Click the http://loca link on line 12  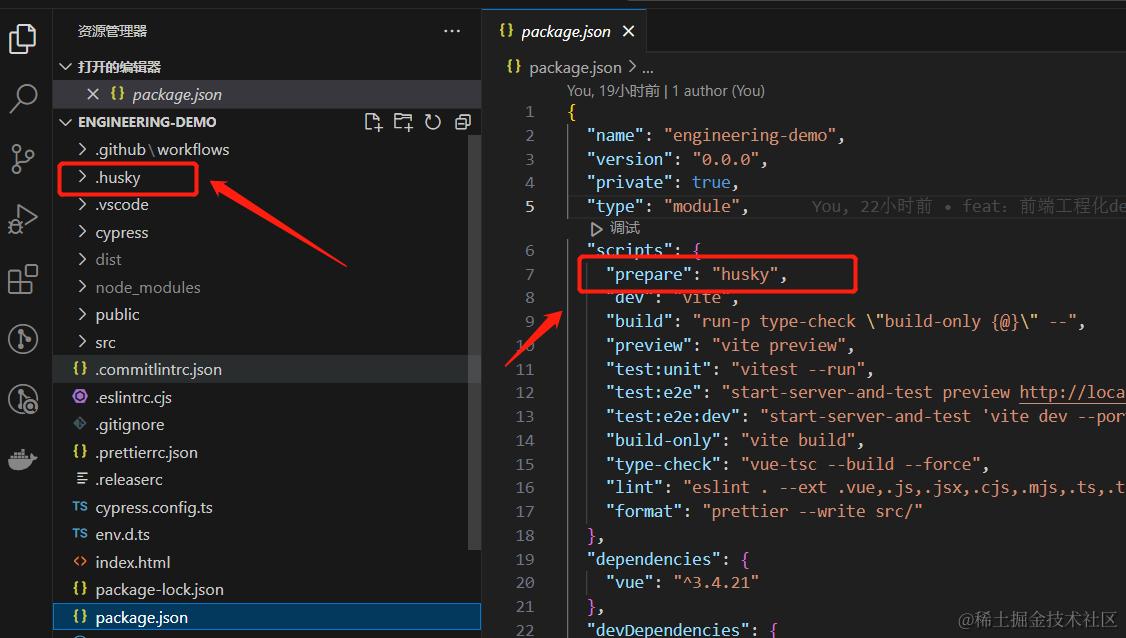[x=1072, y=392]
